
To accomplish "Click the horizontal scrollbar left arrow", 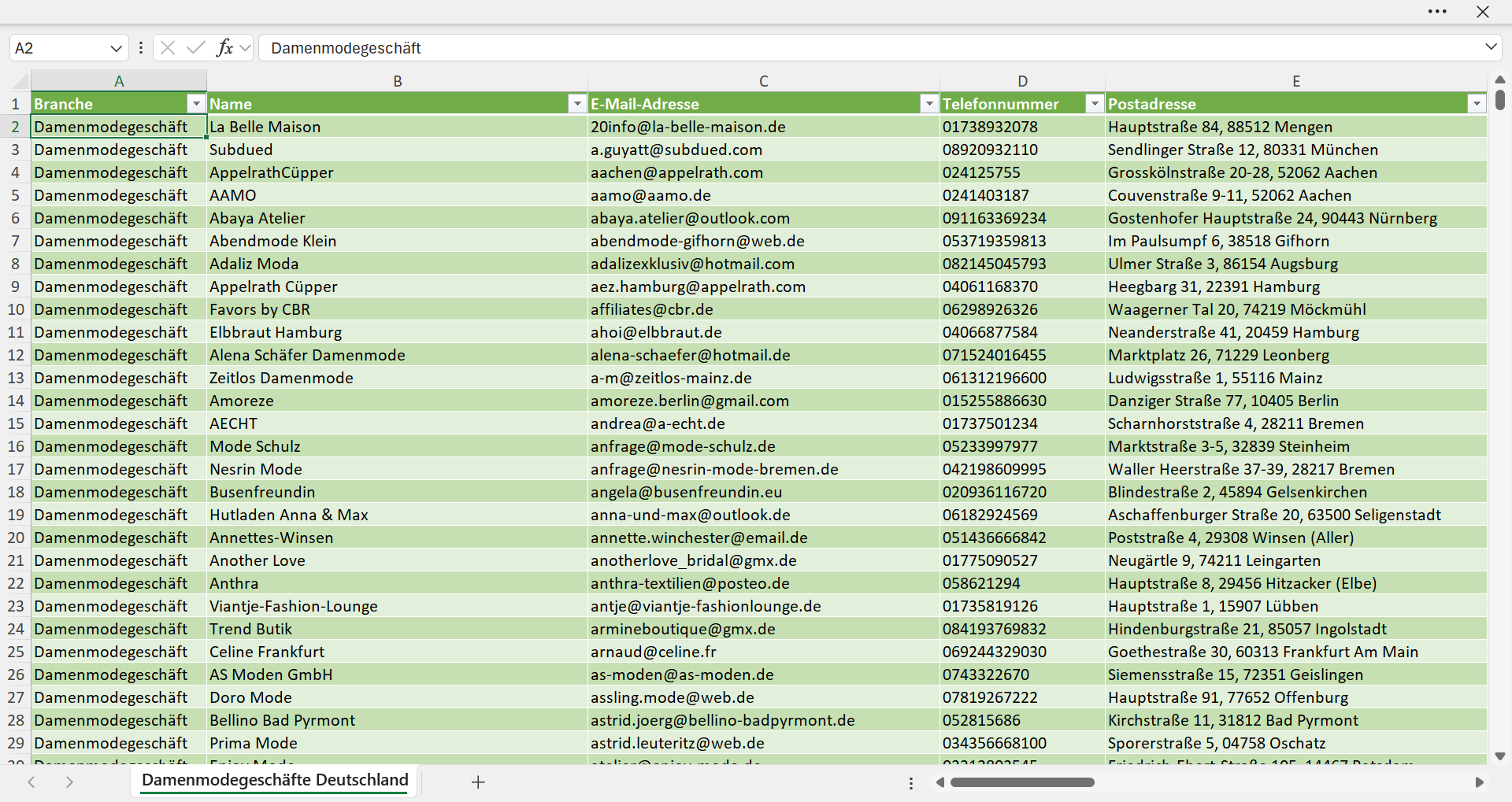I will pos(939,782).
